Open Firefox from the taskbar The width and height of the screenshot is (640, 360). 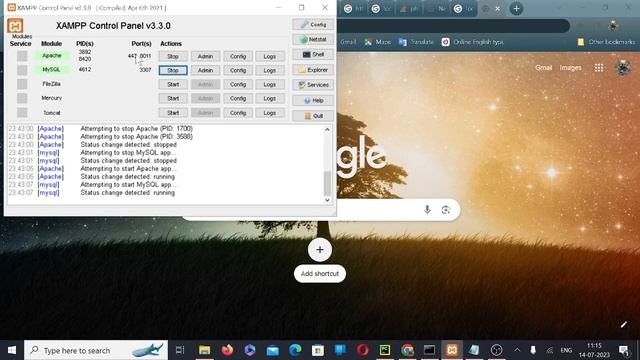(227, 350)
